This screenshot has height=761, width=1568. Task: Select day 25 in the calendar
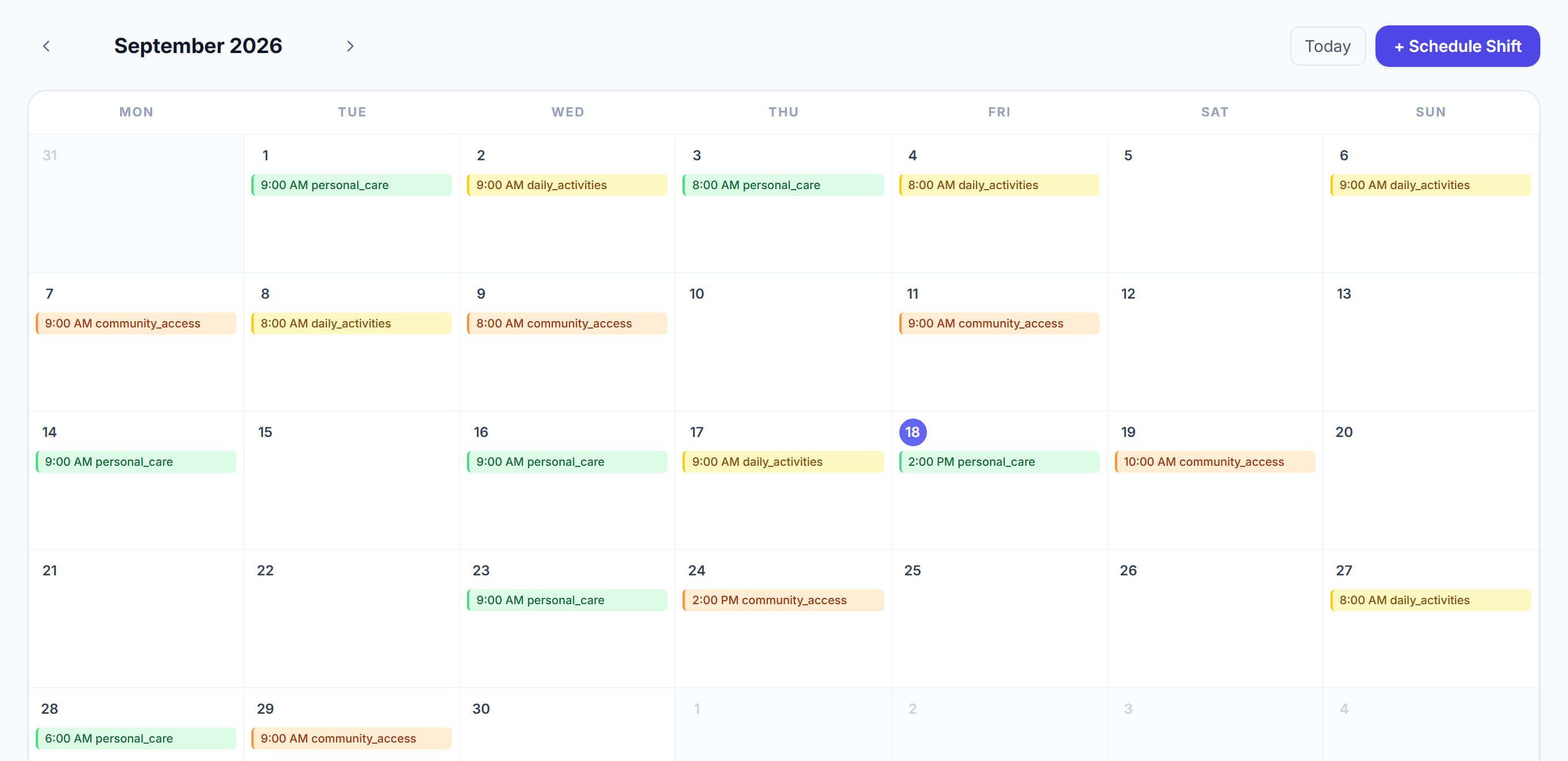click(913, 570)
